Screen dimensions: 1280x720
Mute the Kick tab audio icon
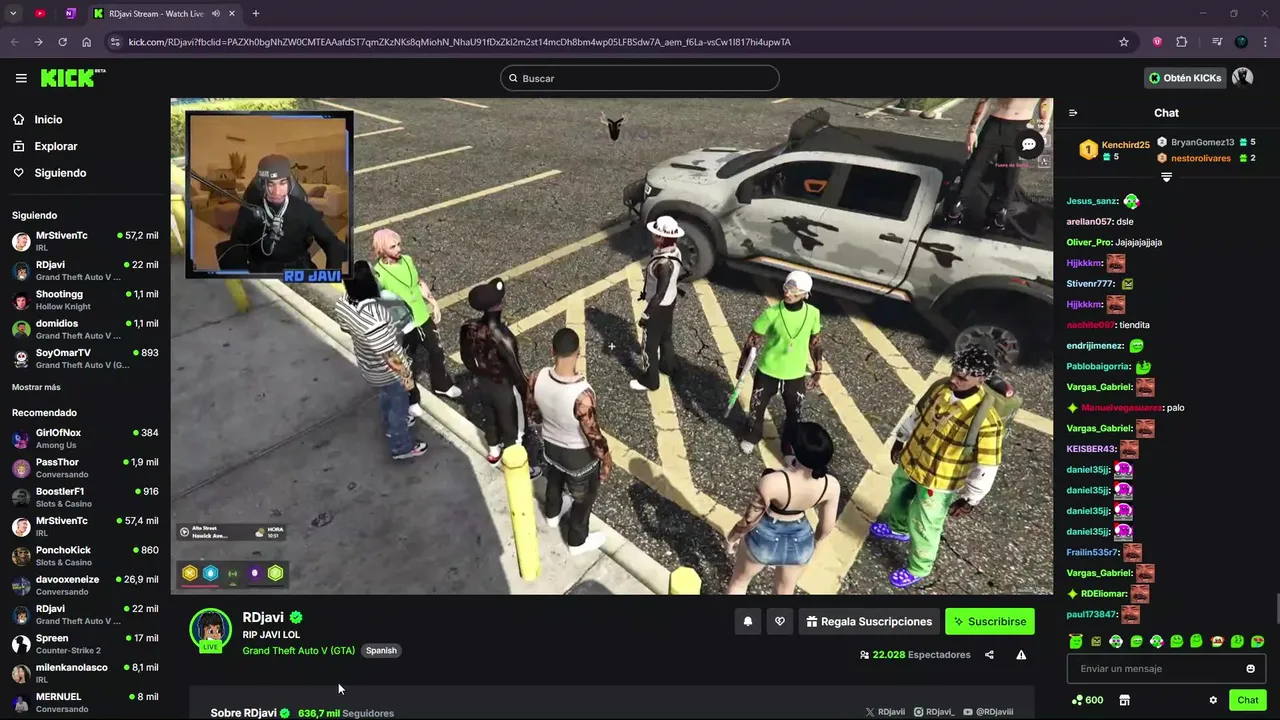[216, 14]
